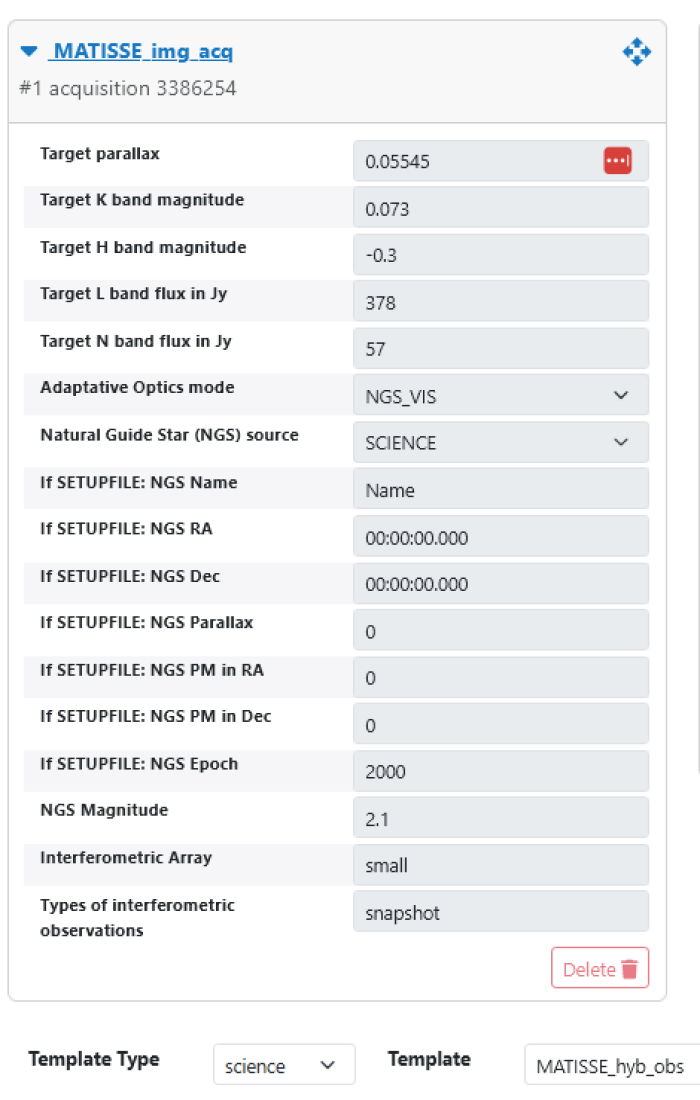Select the NGS RA field
This screenshot has width=700, height=1100.
(x=500, y=537)
